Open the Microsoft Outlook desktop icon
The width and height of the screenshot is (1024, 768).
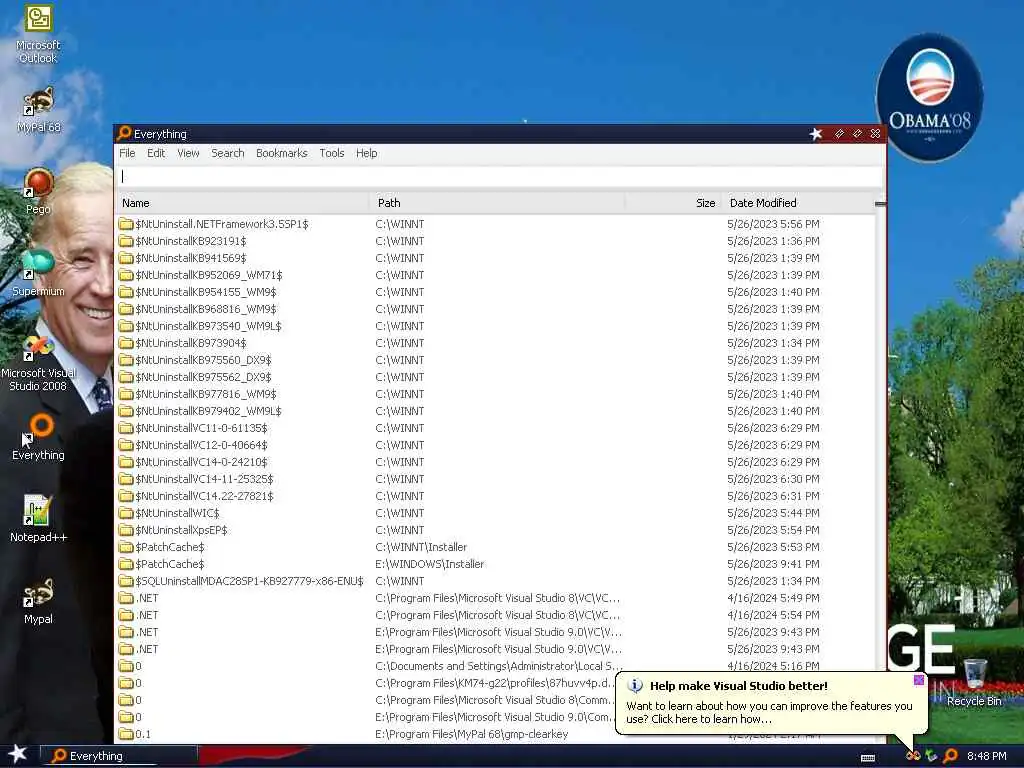pyautogui.click(x=38, y=34)
